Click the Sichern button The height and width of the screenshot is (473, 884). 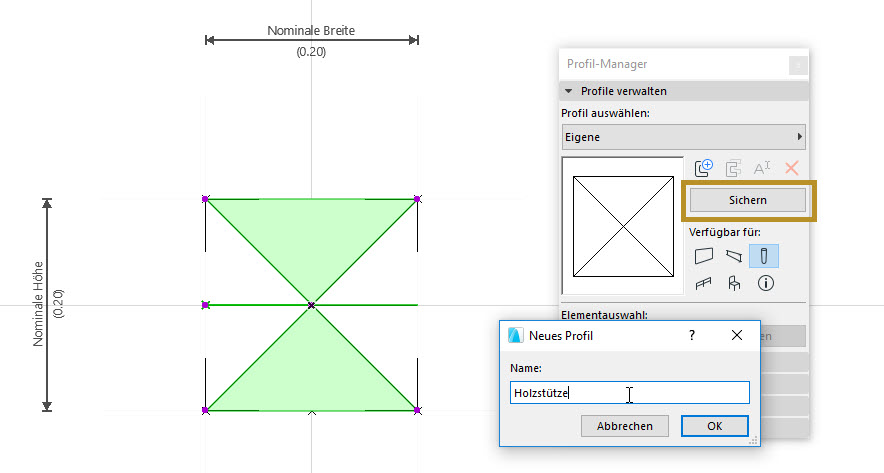point(748,200)
